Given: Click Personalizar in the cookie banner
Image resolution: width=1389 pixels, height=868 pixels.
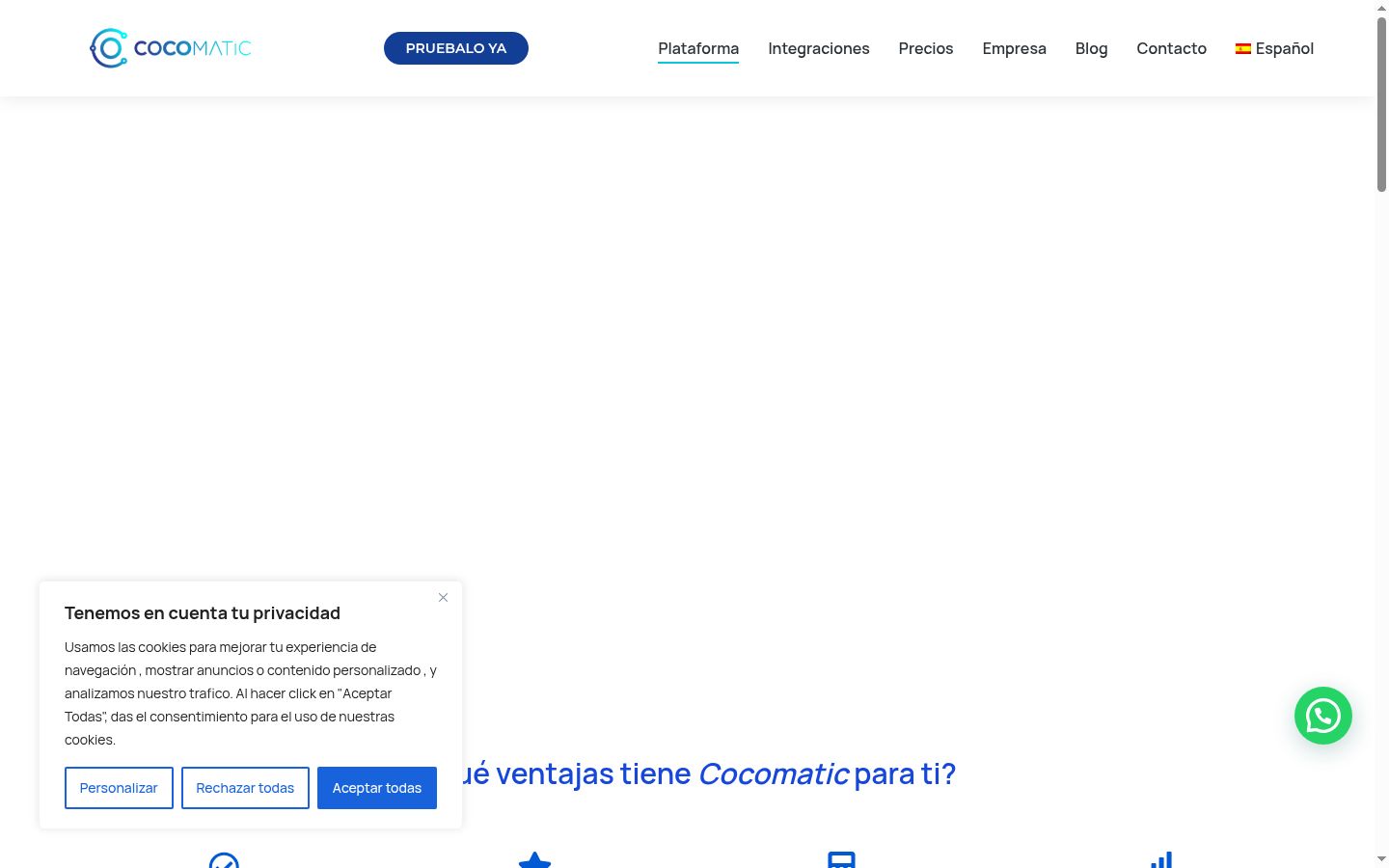Looking at the screenshot, I should pos(119,788).
